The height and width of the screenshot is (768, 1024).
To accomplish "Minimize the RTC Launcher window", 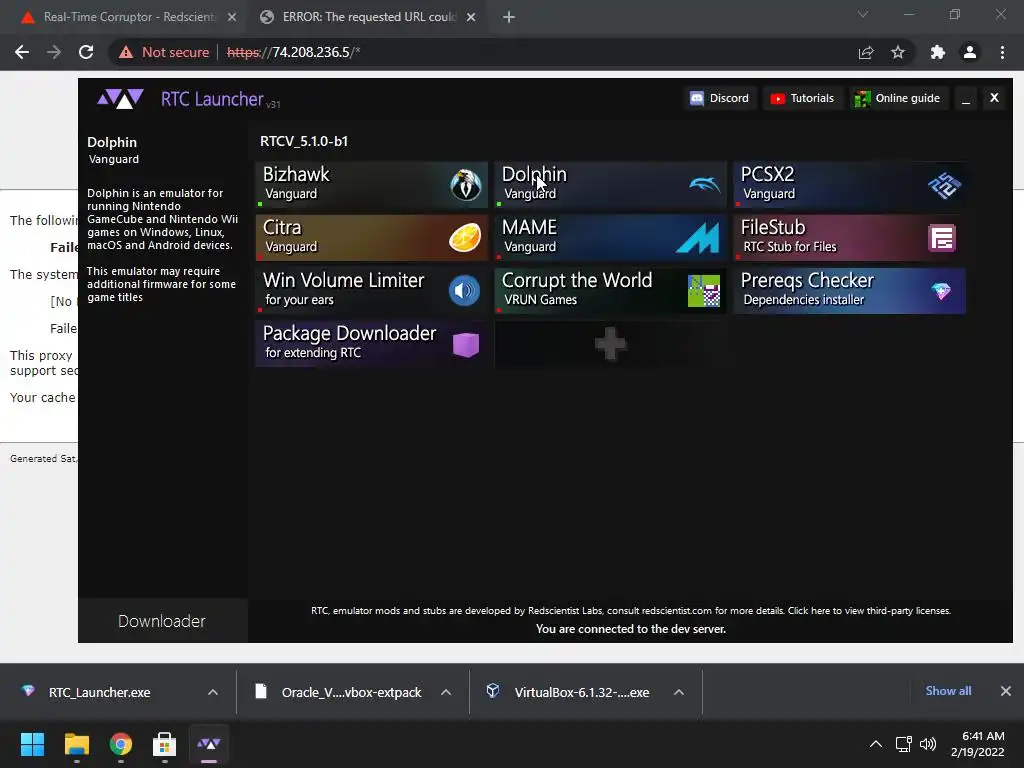I will point(966,98).
